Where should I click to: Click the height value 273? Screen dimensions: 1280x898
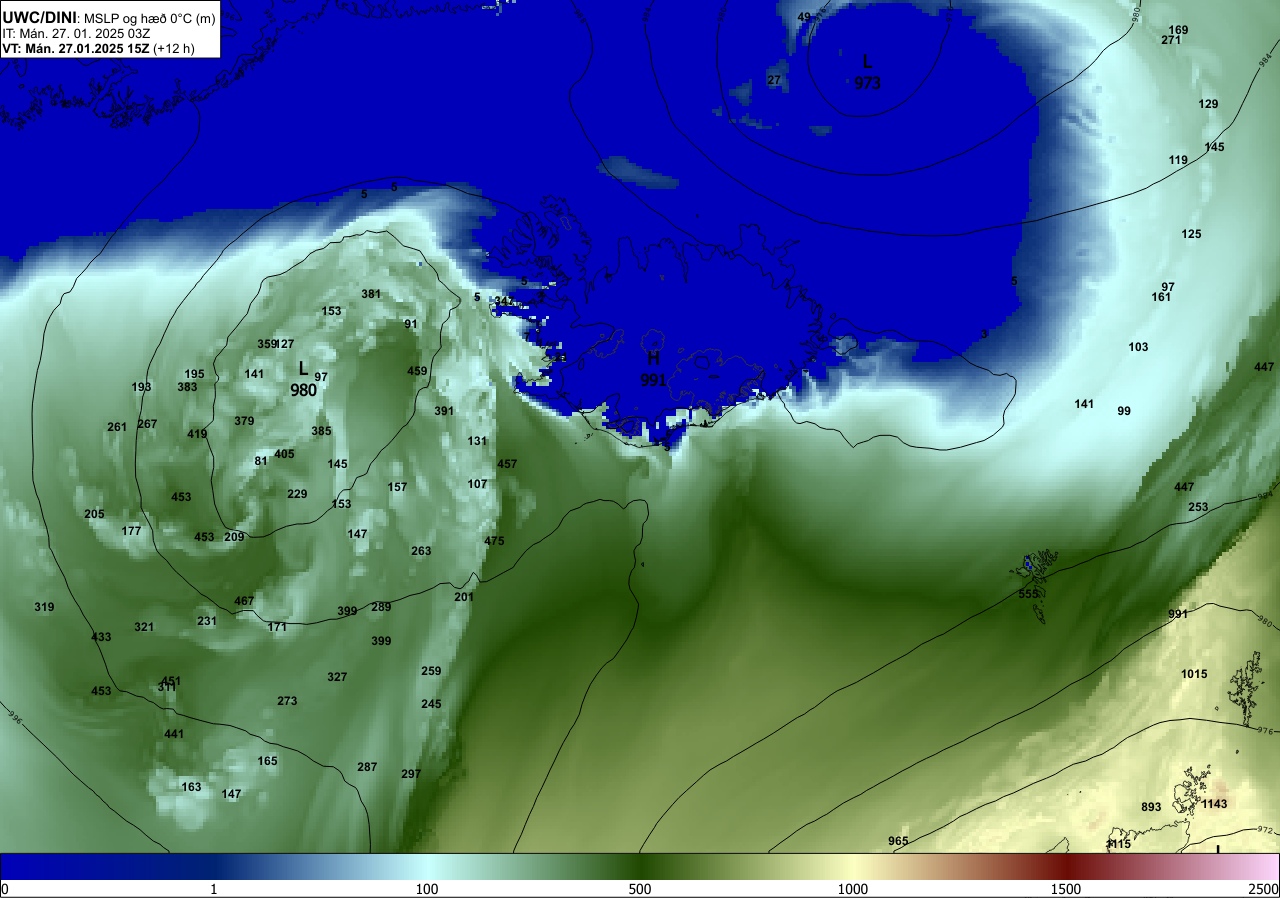[x=287, y=701]
